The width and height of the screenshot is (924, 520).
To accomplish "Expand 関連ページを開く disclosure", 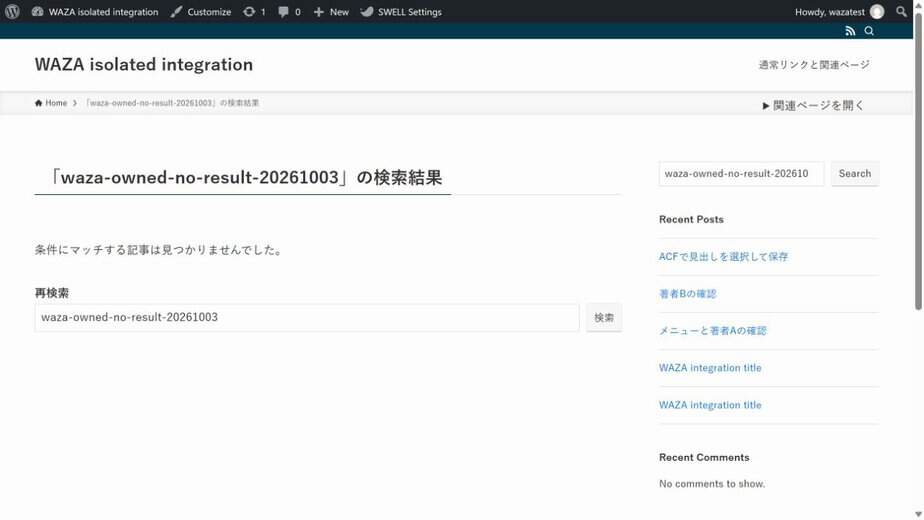I will [813, 106].
